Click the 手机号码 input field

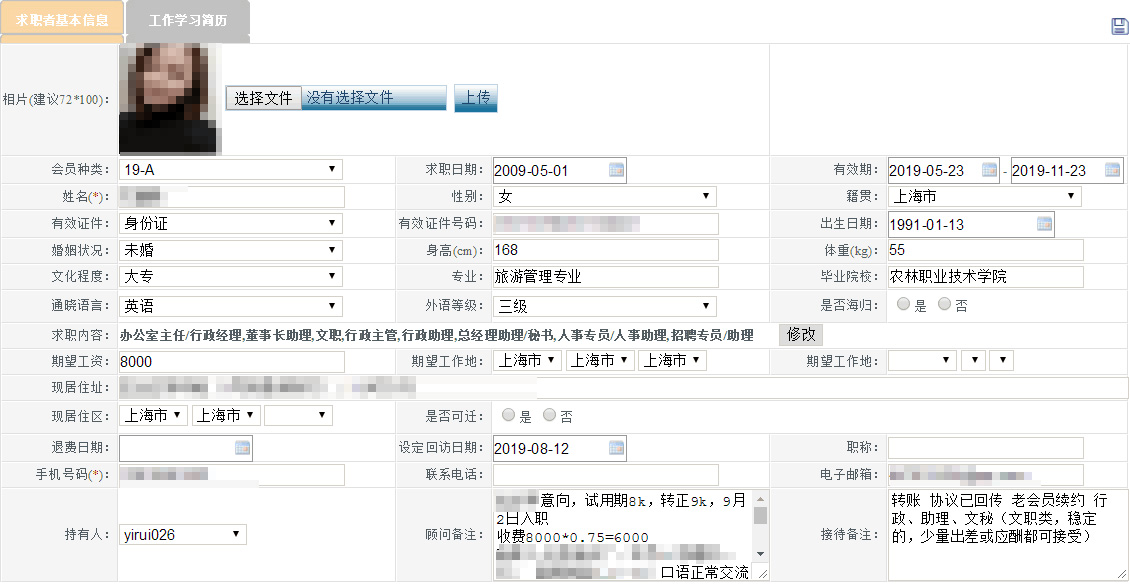[x=232, y=475]
